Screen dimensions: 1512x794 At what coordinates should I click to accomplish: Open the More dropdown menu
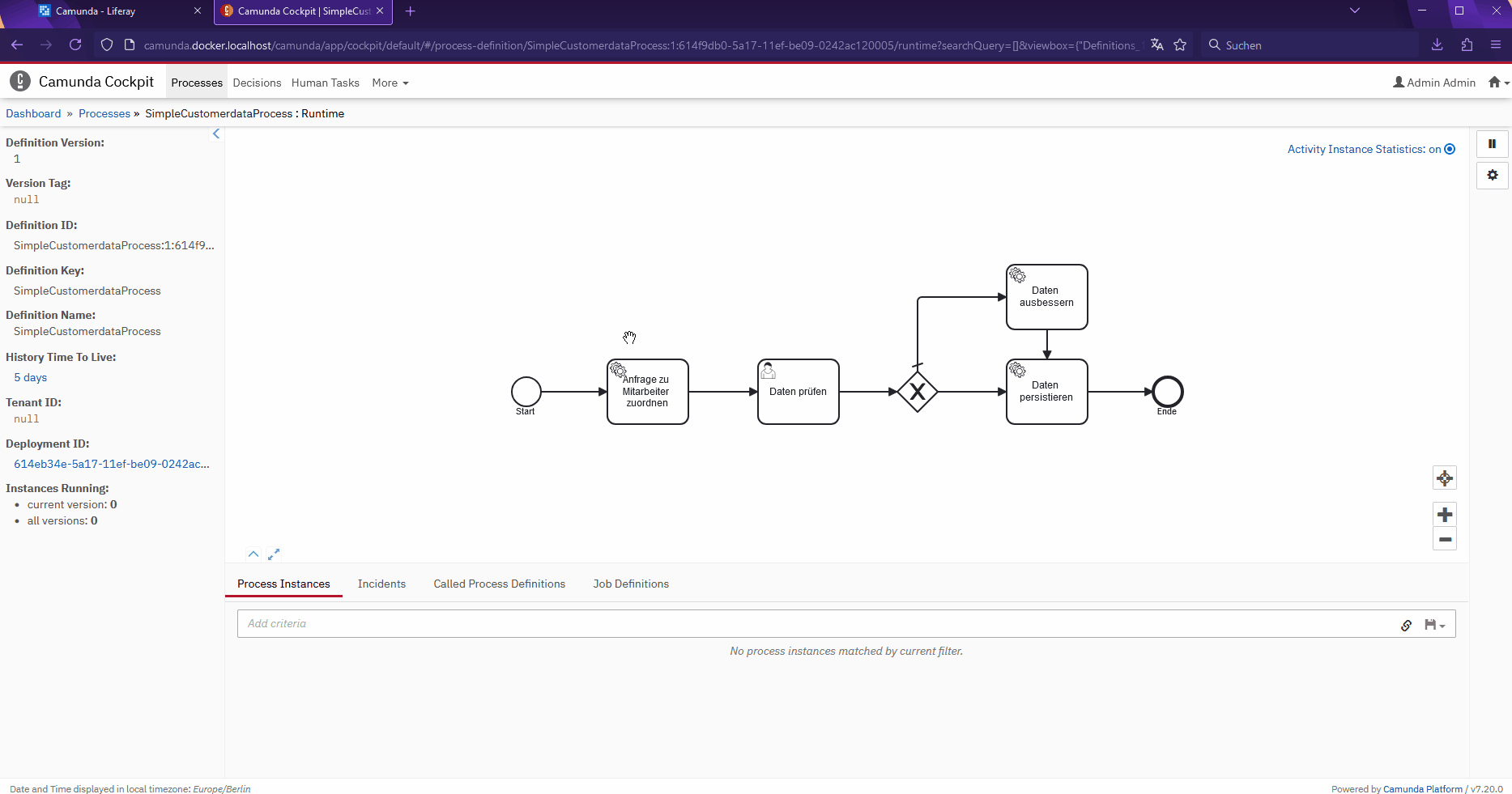click(390, 83)
